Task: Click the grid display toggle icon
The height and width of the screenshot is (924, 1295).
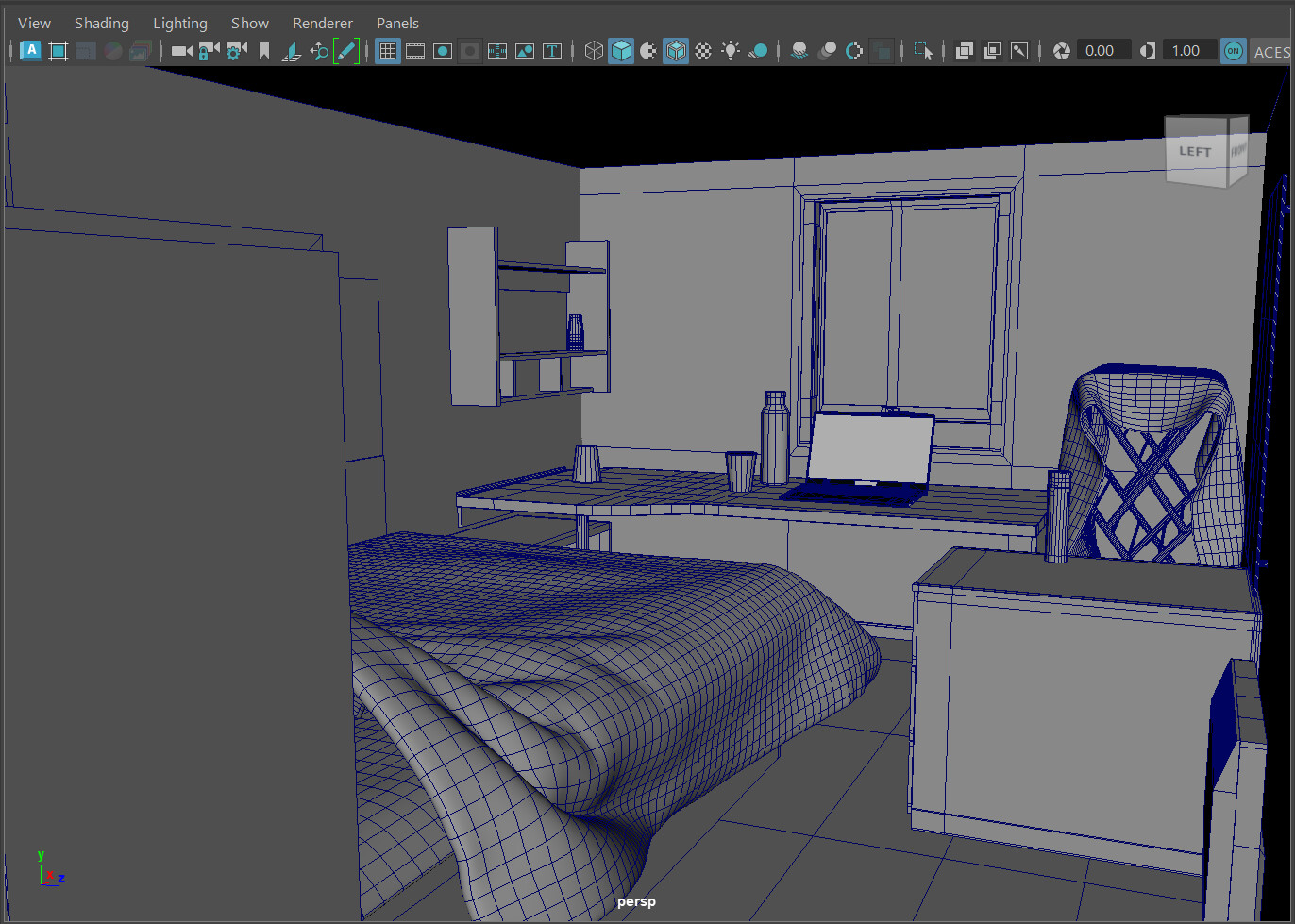Action: 389,51
